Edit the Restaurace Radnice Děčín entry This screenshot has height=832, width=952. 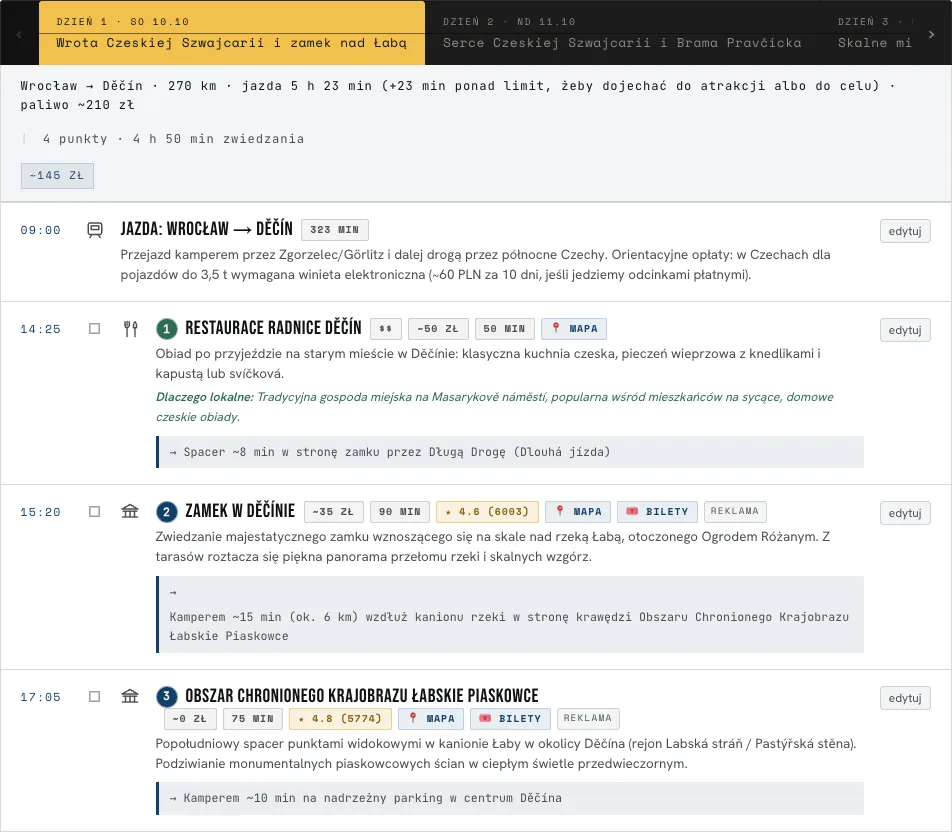905,330
